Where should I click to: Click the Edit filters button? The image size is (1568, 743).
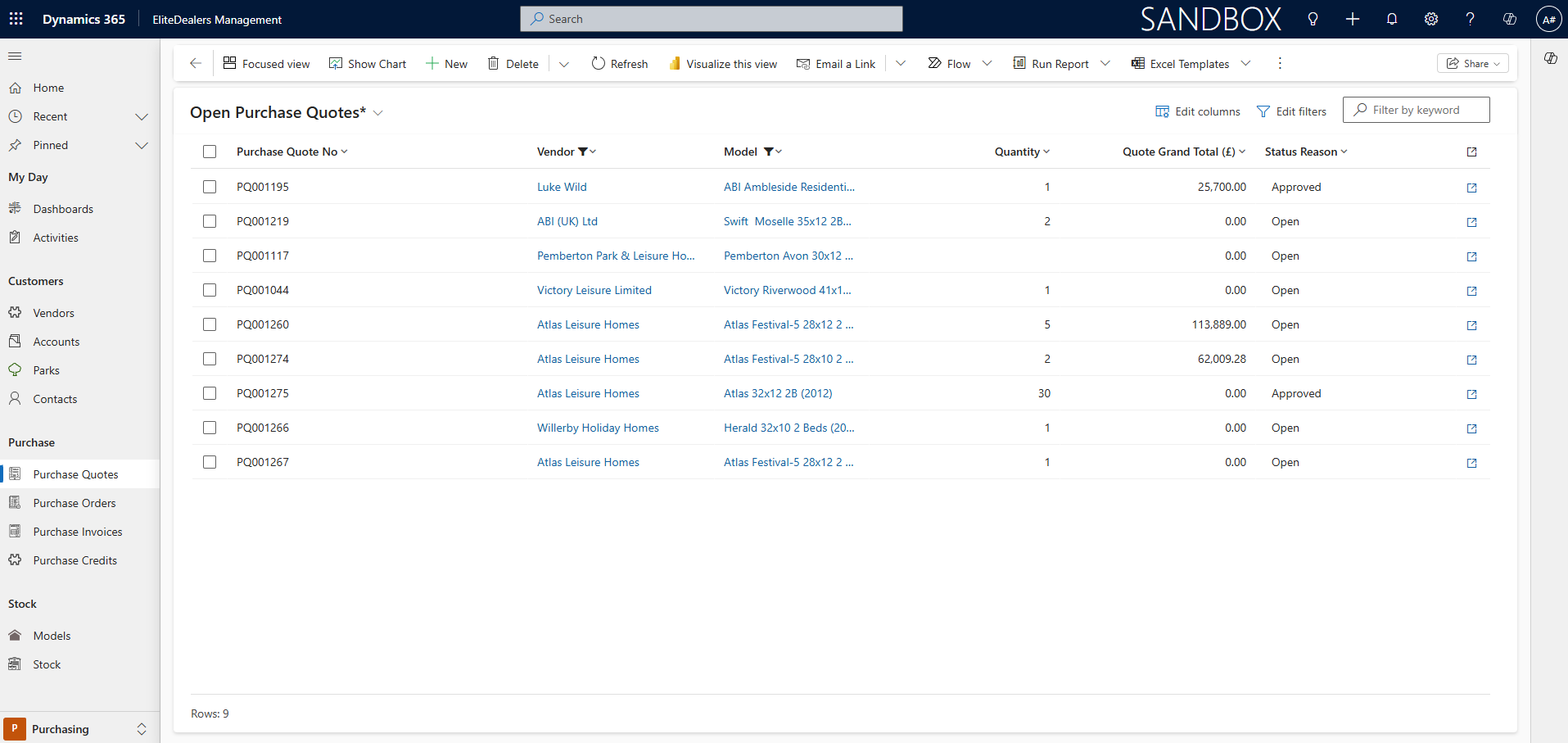[1292, 111]
